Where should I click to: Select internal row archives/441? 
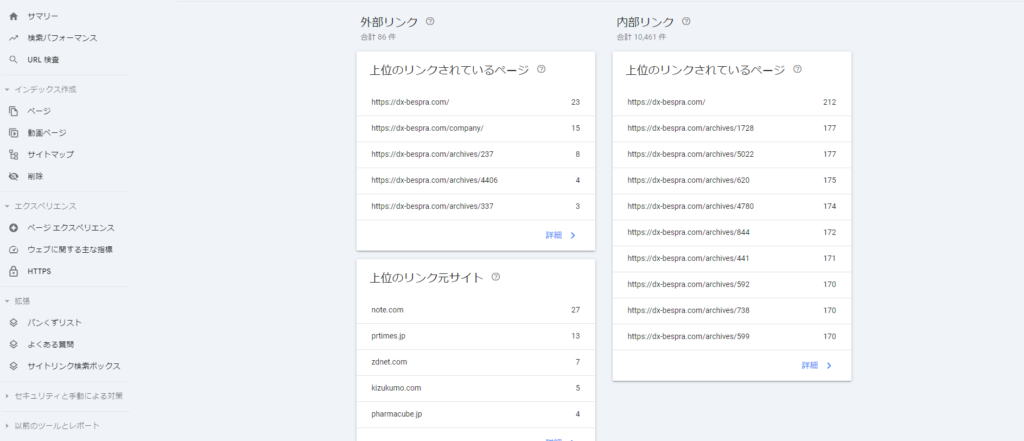pyautogui.click(x=731, y=259)
